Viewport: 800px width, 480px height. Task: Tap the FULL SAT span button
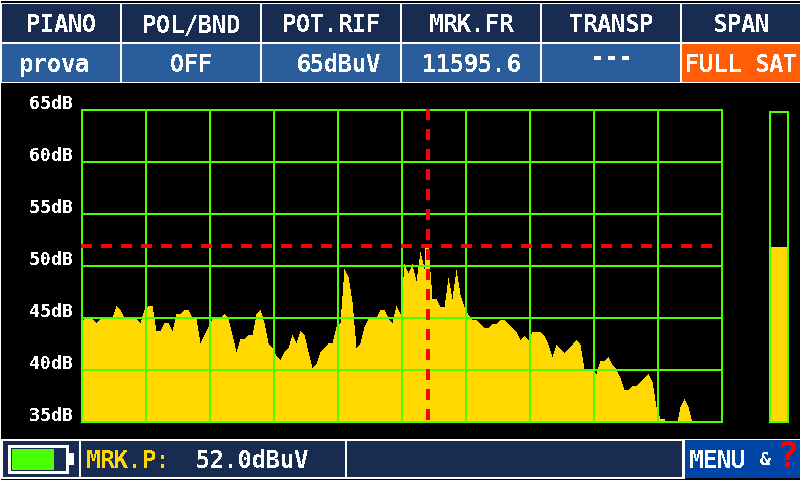click(x=741, y=63)
